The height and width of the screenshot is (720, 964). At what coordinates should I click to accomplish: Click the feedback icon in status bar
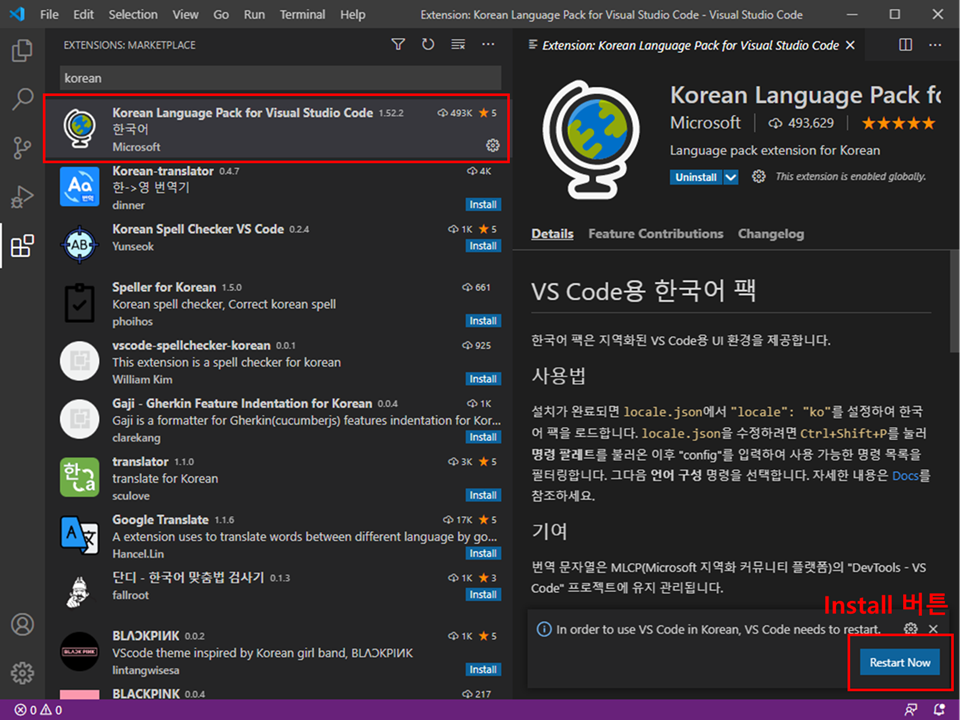(911, 710)
